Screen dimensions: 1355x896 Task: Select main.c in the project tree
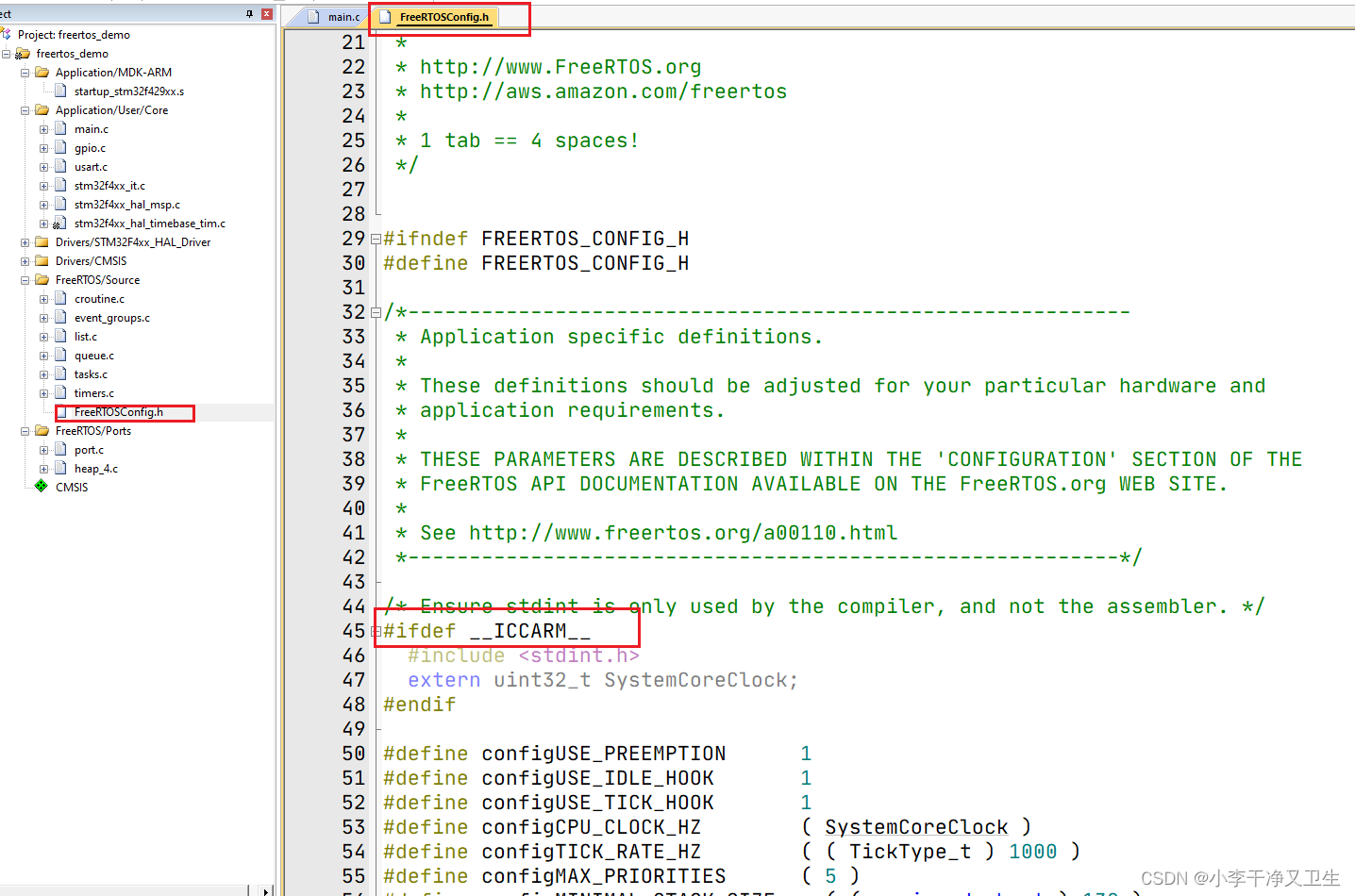[x=92, y=129]
